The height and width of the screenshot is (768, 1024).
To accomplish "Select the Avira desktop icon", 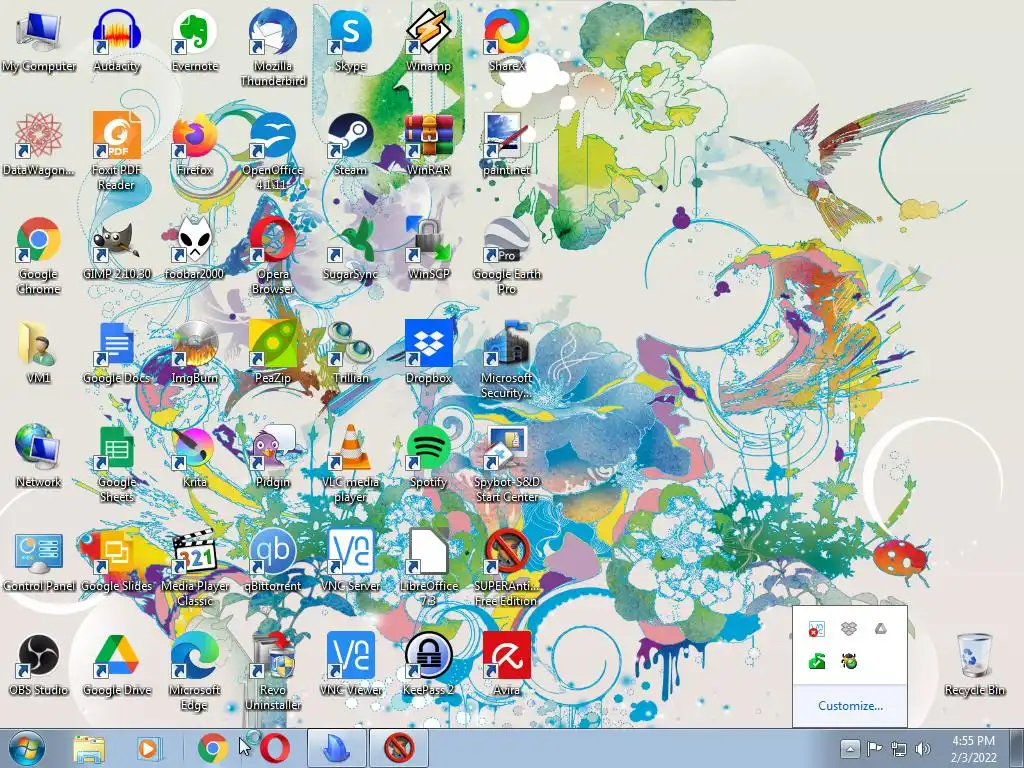I will coord(507,664).
